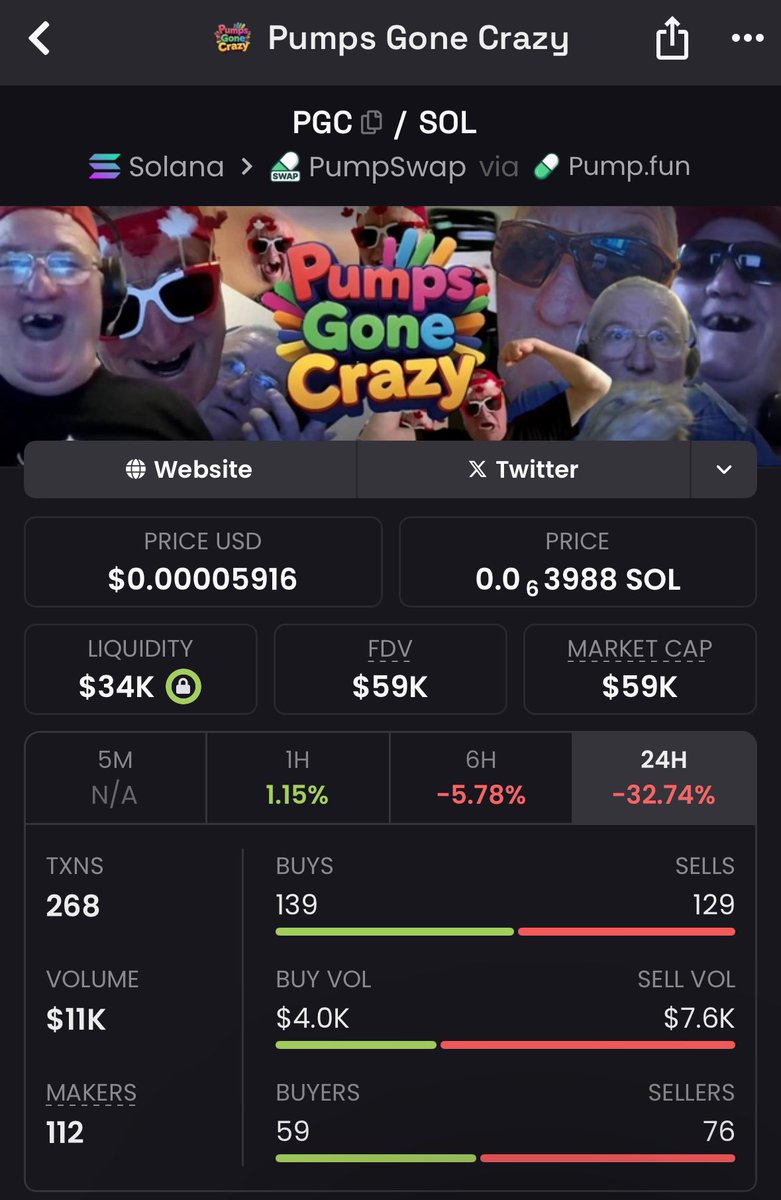Image resolution: width=781 pixels, height=1200 pixels.
Task: Select the 24H timeframe tab
Action: click(x=664, y=778)
